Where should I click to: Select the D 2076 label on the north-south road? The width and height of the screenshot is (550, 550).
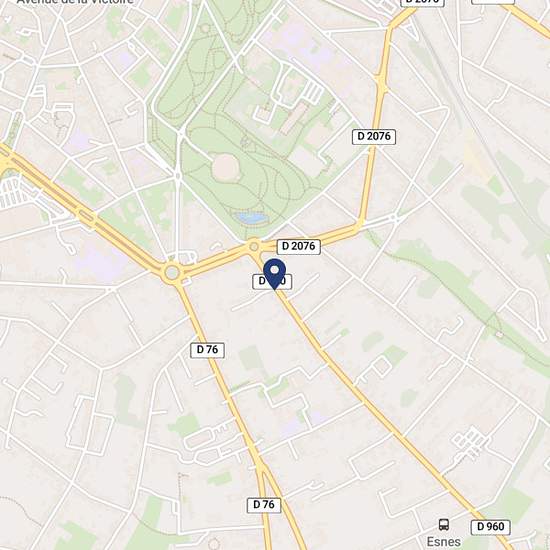point(374,136)
